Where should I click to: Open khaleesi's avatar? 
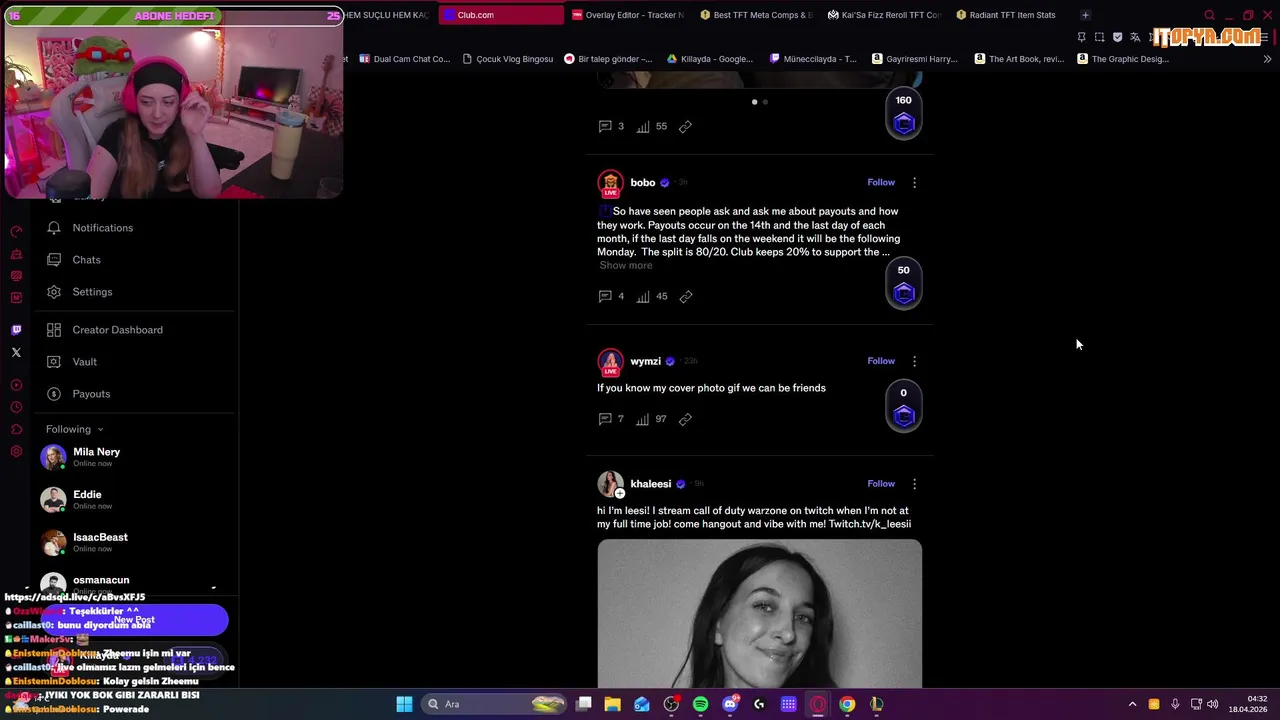[x=610, y=484]
